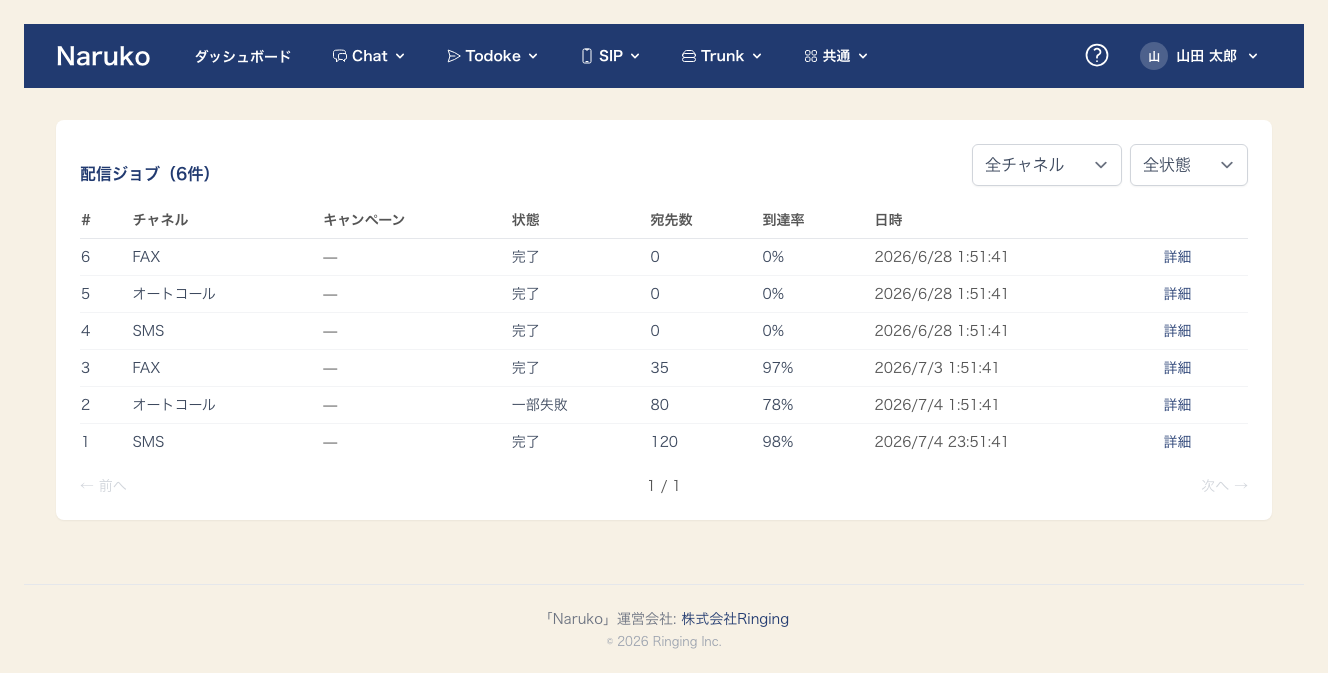The image size is (1328, 673).
Task: Click the Todoke paper plane icon
Action: click(454, 56)
